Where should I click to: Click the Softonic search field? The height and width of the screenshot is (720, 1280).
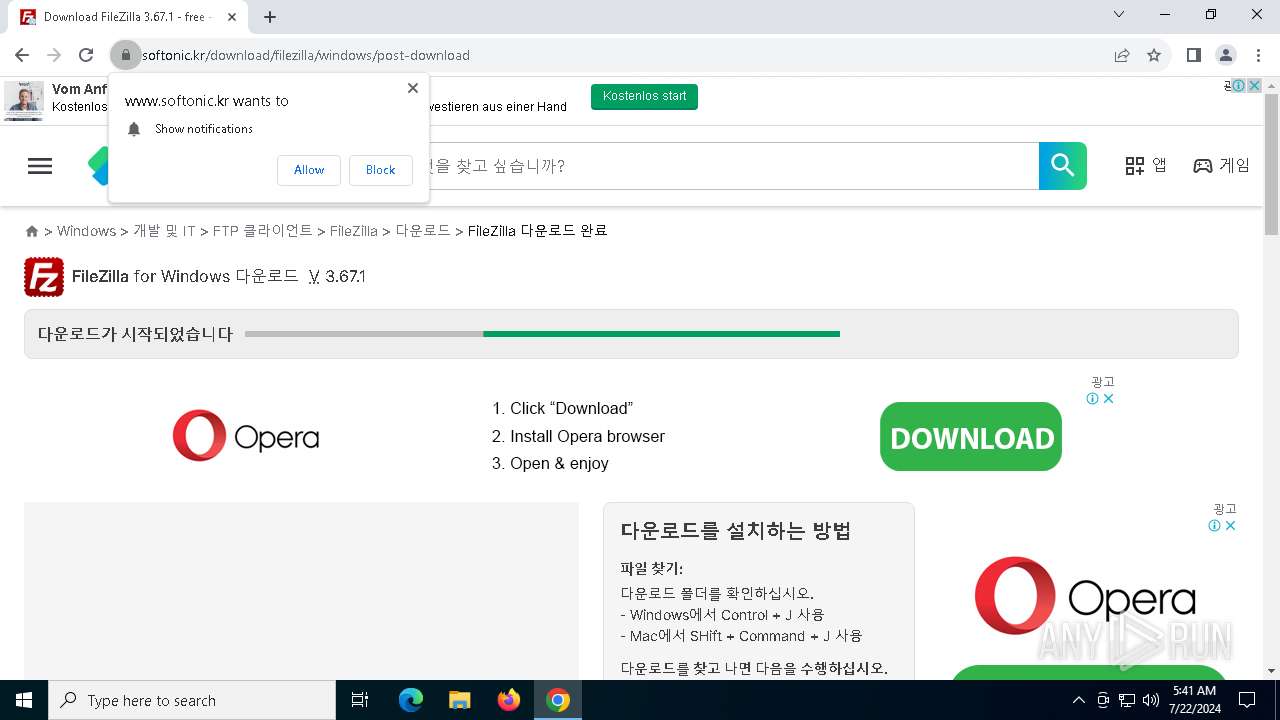(x=733, y=166)
